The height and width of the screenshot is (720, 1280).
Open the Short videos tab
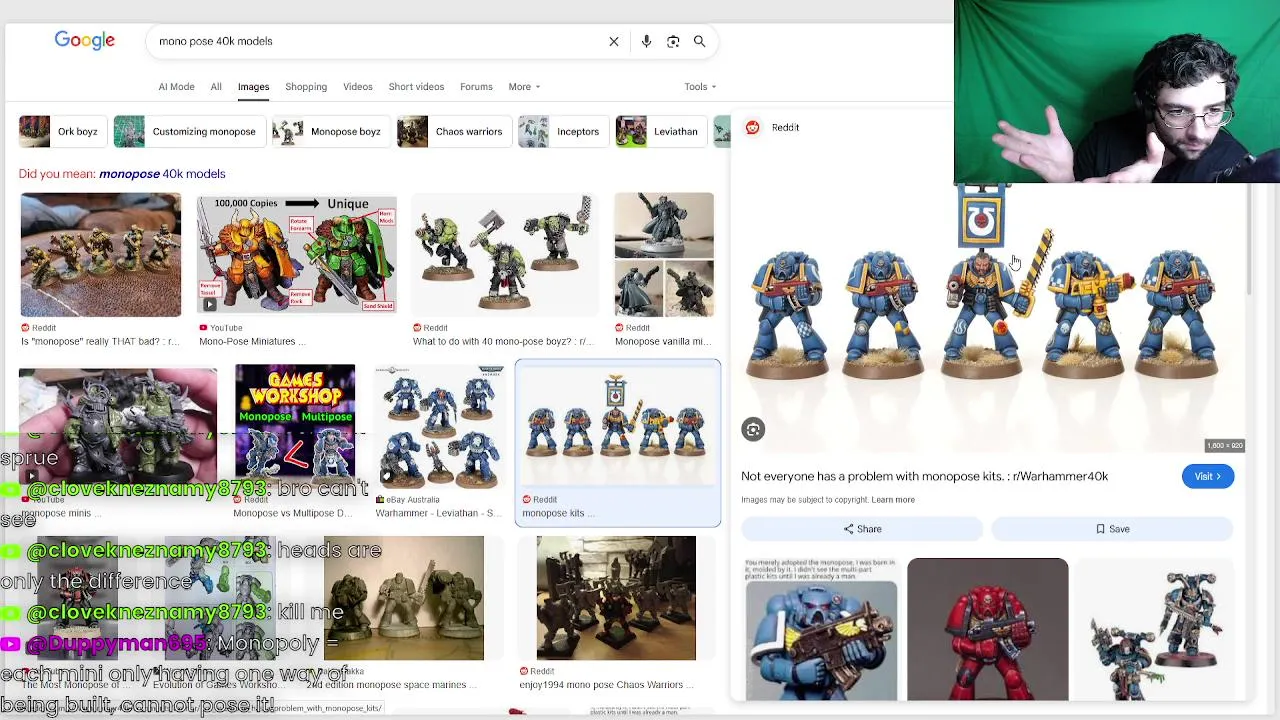[x=416, y=87]
